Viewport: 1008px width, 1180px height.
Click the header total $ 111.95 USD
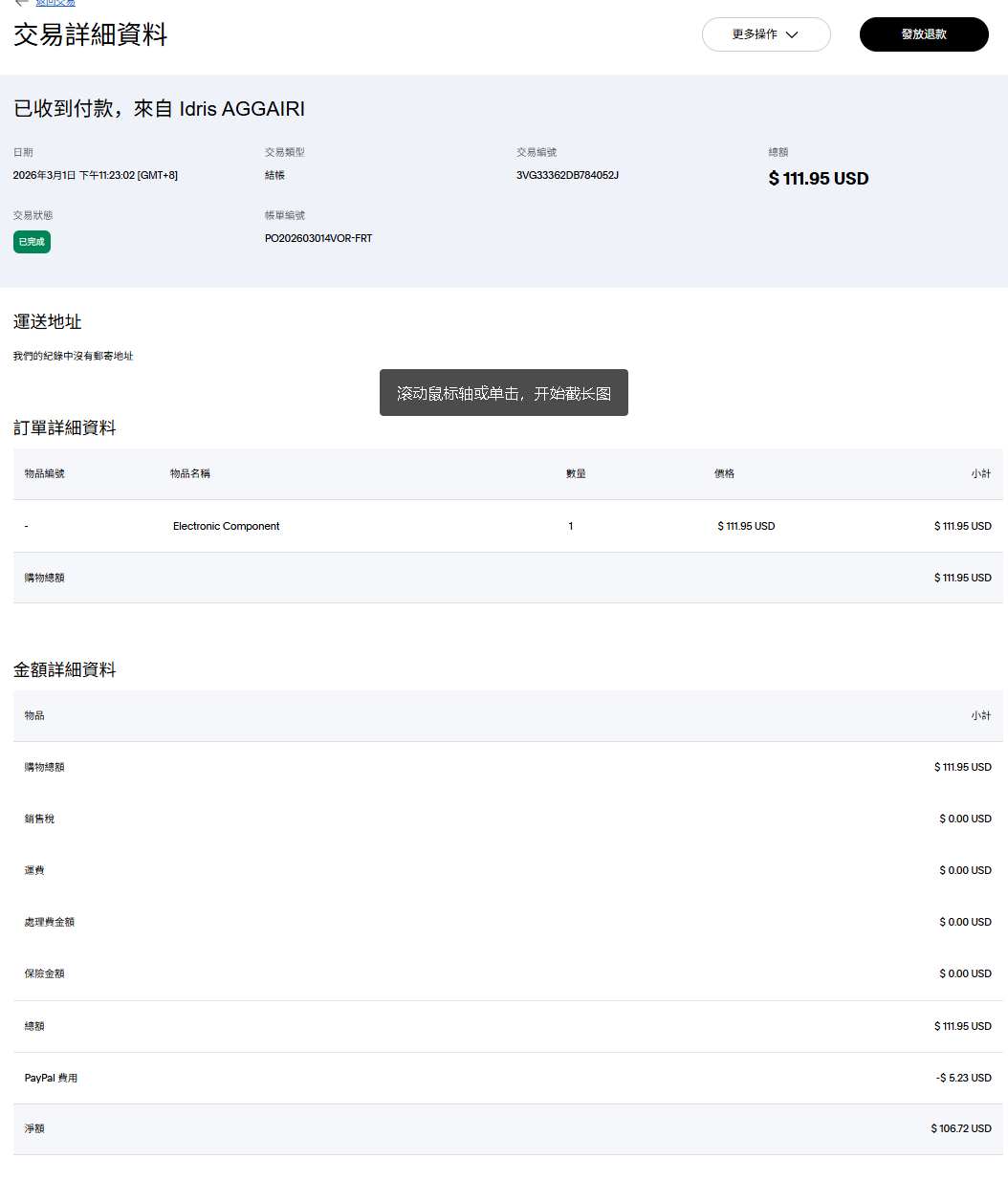pos(818,179)
